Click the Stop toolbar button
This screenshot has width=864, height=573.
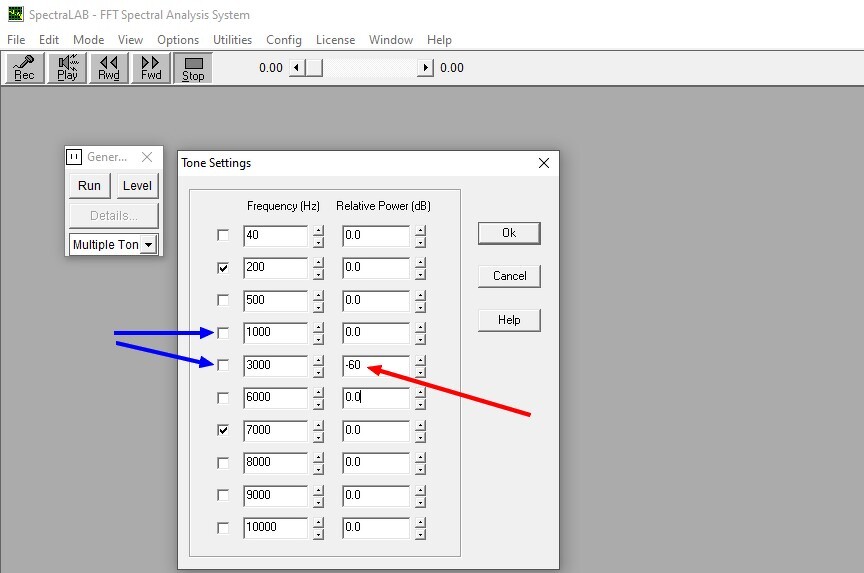[x=193, y=68]
